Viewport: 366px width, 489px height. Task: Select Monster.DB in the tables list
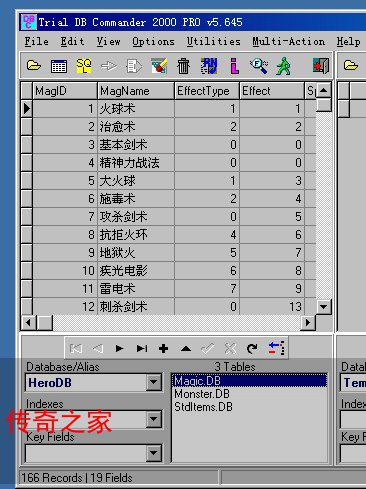202,394
